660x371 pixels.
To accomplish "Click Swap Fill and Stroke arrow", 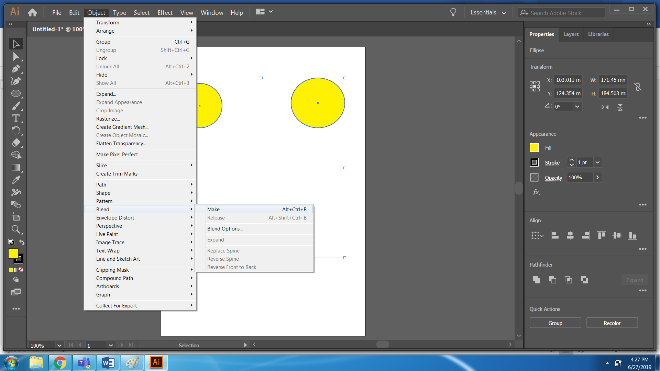I will (x=21, y=243).
